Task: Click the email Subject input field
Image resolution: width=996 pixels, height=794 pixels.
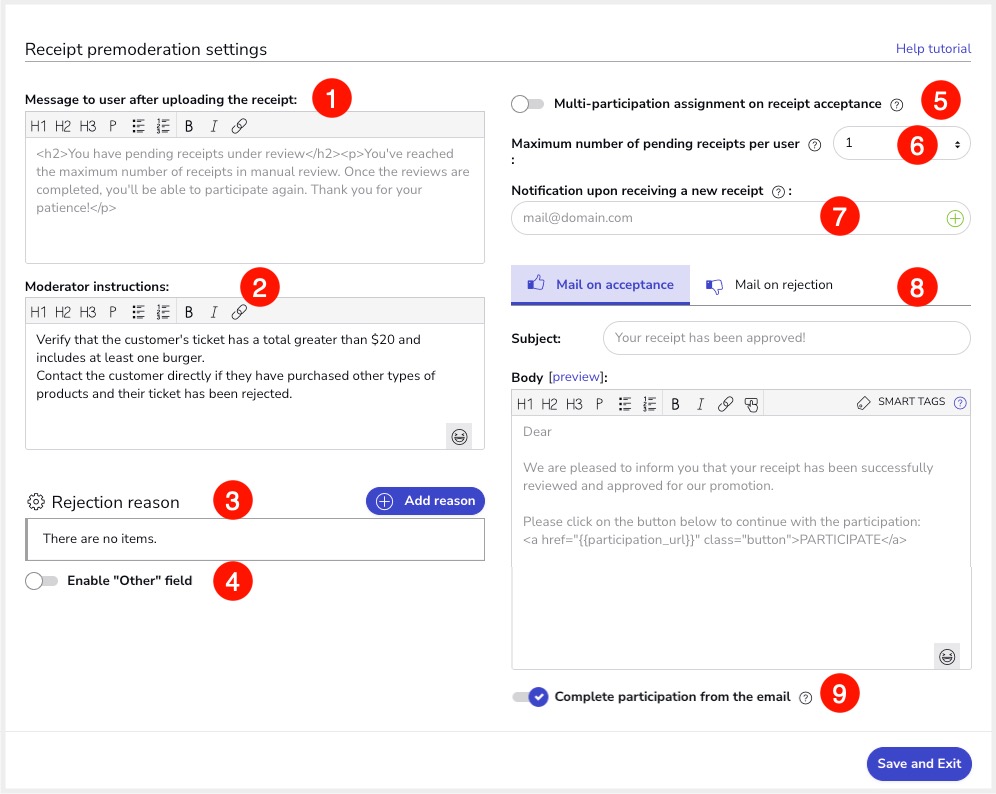Action: click(786, 338)
